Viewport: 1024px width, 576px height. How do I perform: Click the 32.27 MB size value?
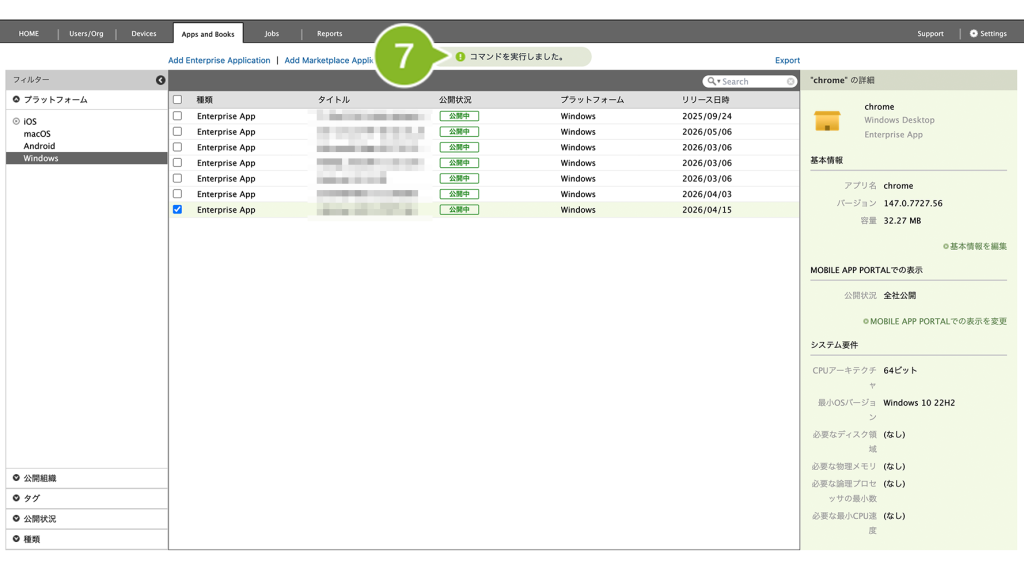[x=902, y=221]
